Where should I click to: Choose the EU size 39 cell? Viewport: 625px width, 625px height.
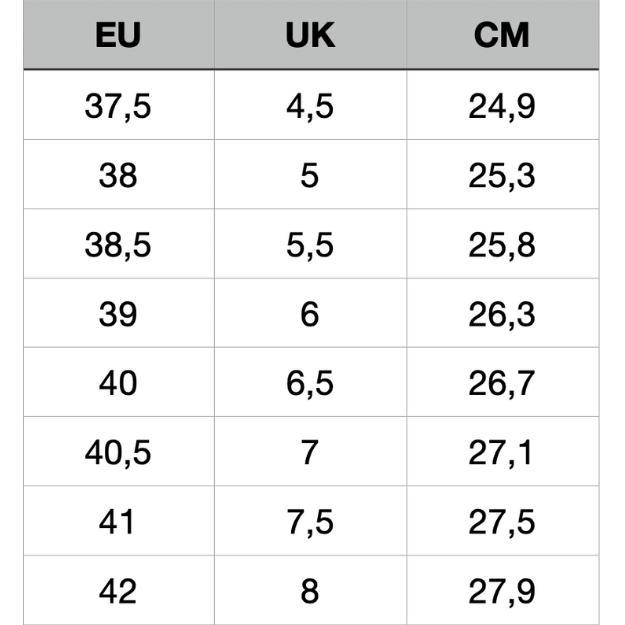(118, 314)
